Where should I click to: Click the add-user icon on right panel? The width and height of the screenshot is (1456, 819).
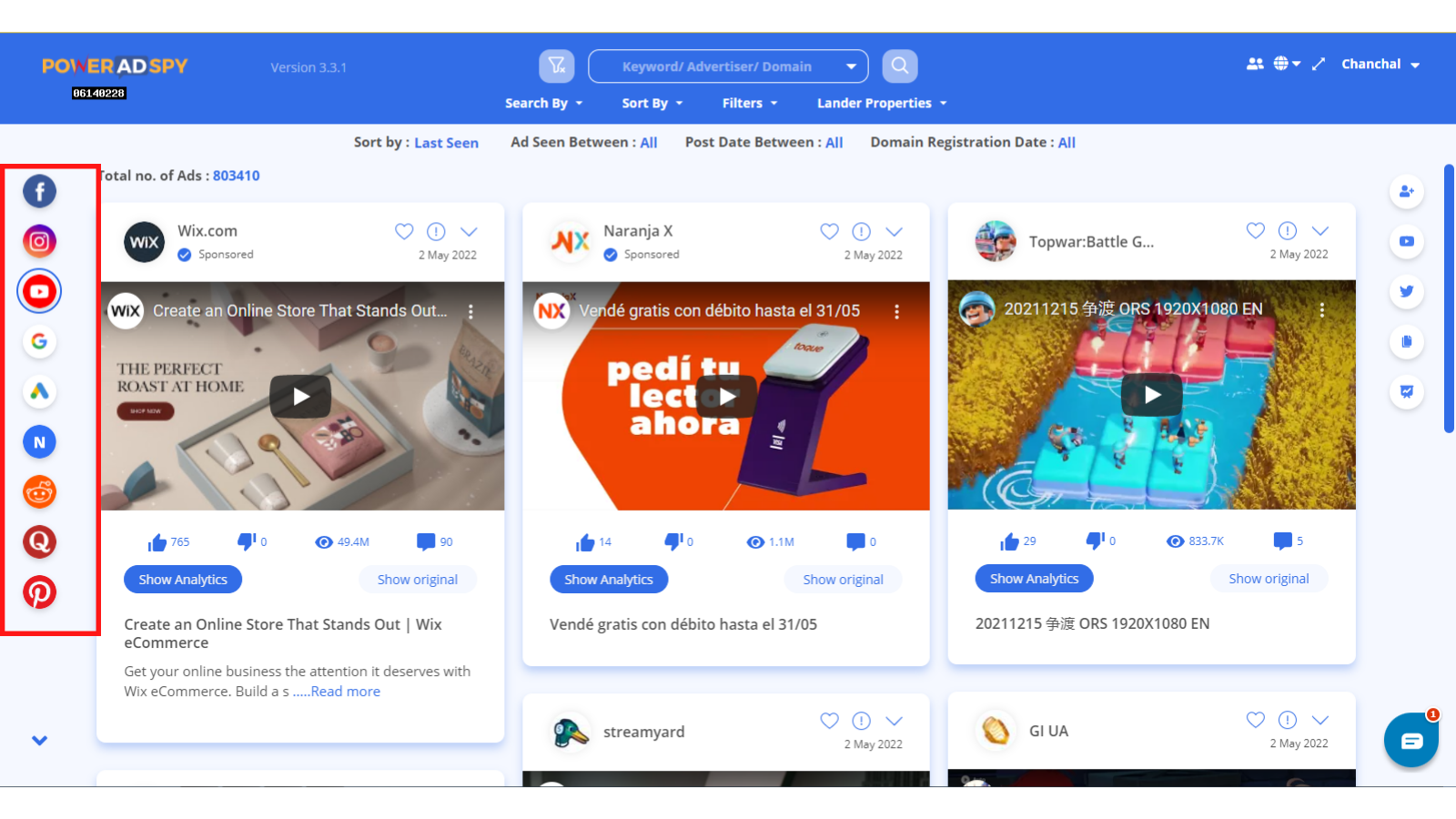[x=1407, y=191]
